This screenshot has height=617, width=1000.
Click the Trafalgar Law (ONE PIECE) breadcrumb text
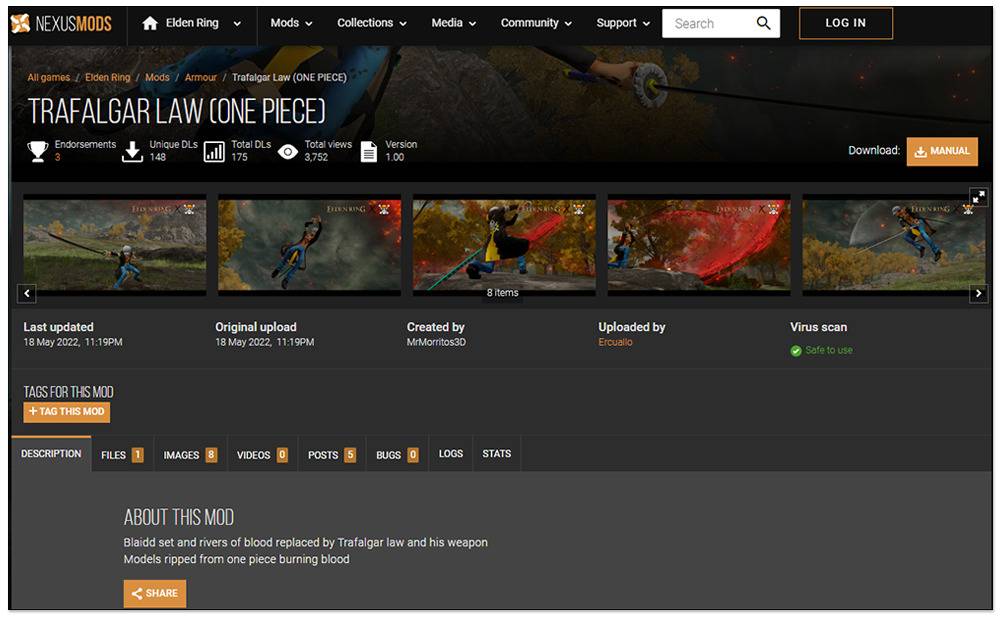[x=290, y=77]
